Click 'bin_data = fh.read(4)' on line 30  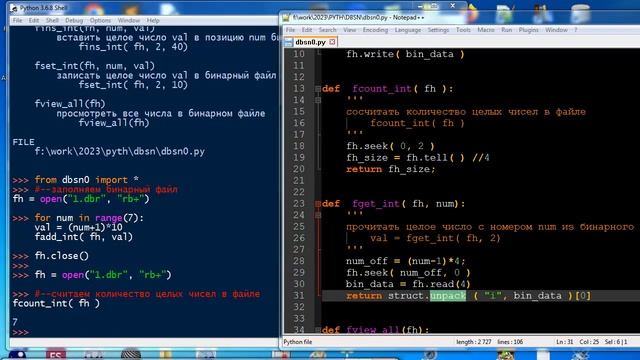click(408, 284)
